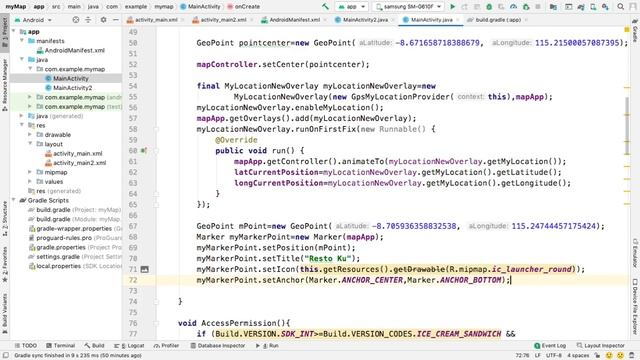The width and height of the screenshot is (640, 360).
Task: Open the TODO tool window
Action: 26,346
